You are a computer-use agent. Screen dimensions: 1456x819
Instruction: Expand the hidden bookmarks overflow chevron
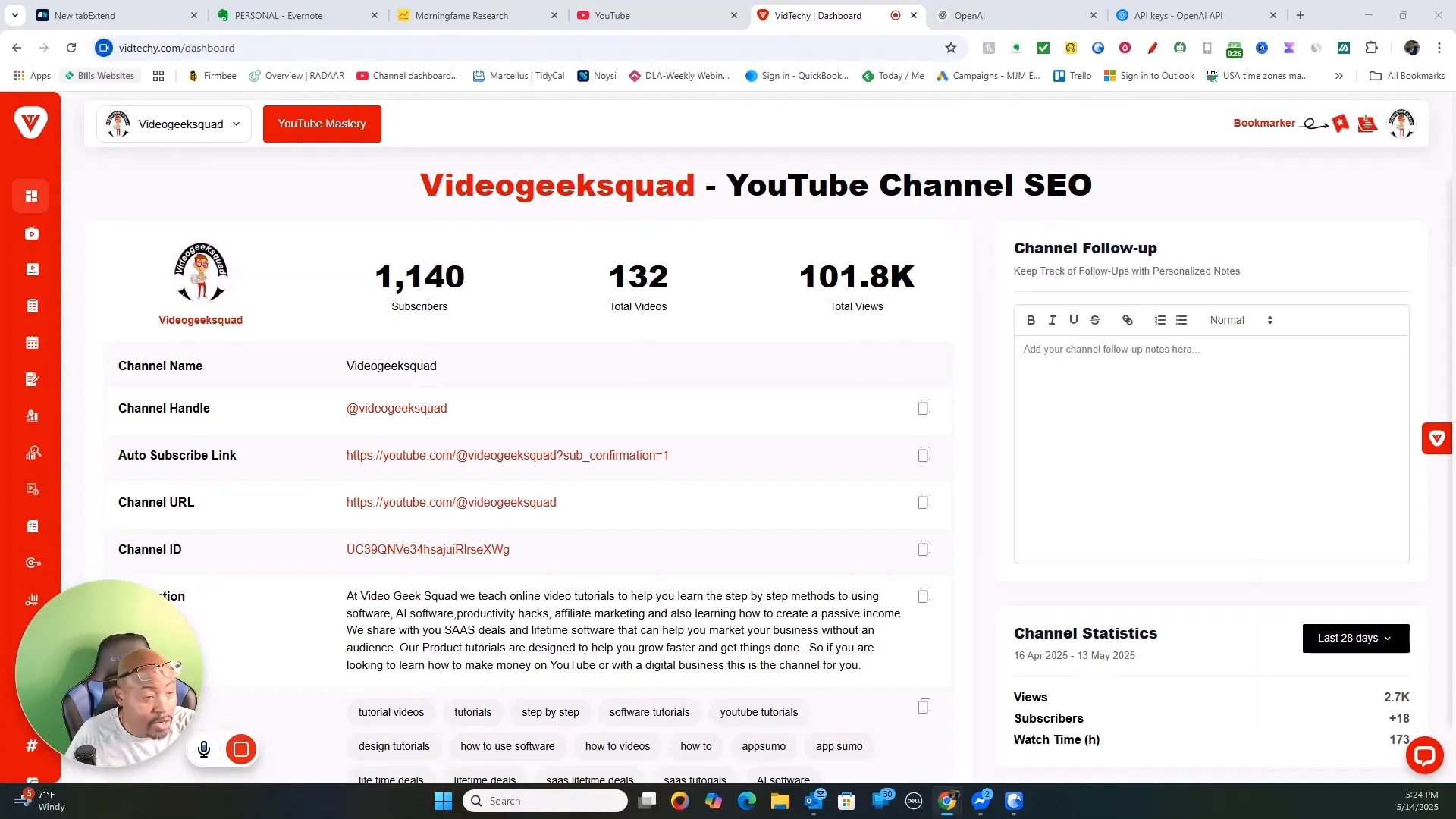pyautogui.click(x=1338, y=76)
